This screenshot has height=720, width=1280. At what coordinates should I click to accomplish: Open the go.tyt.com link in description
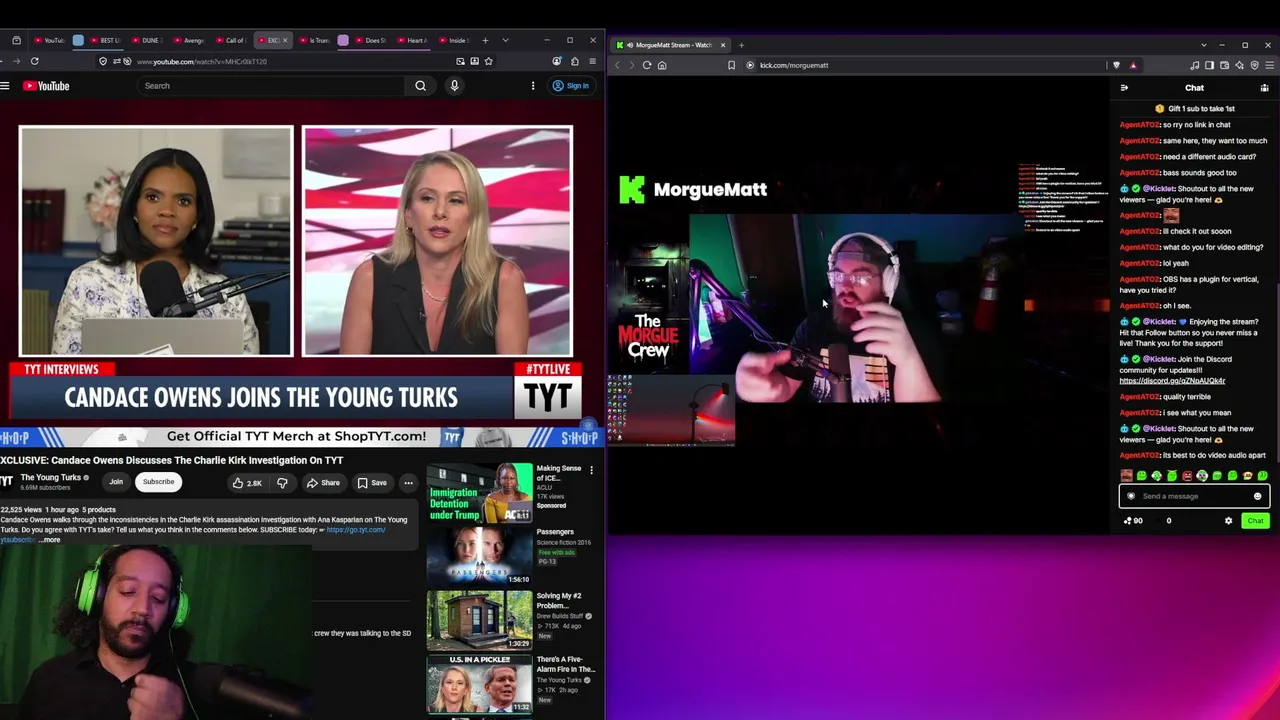(x=355, y=530)
